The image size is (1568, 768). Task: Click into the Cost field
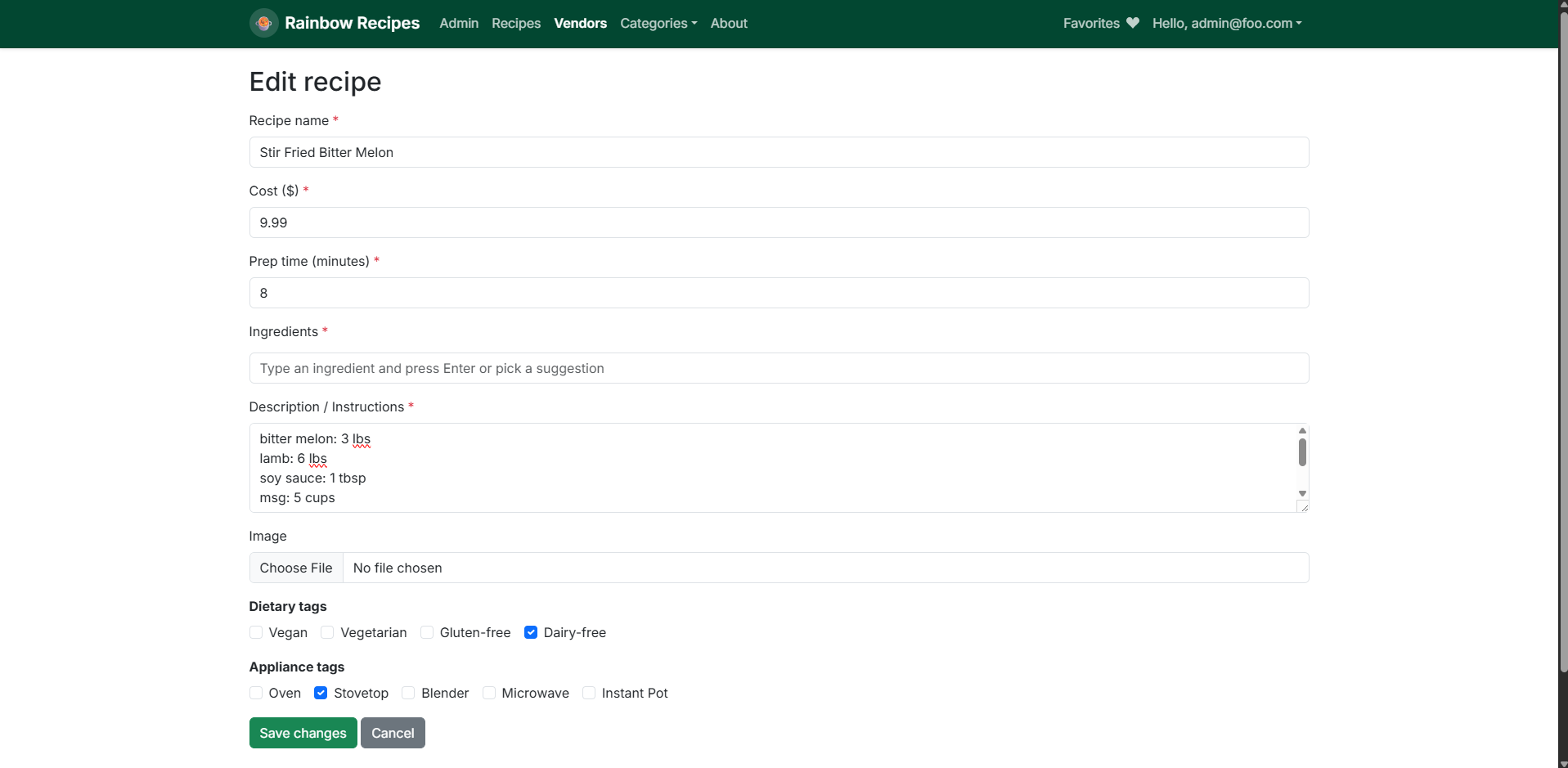tap(778, 222)
